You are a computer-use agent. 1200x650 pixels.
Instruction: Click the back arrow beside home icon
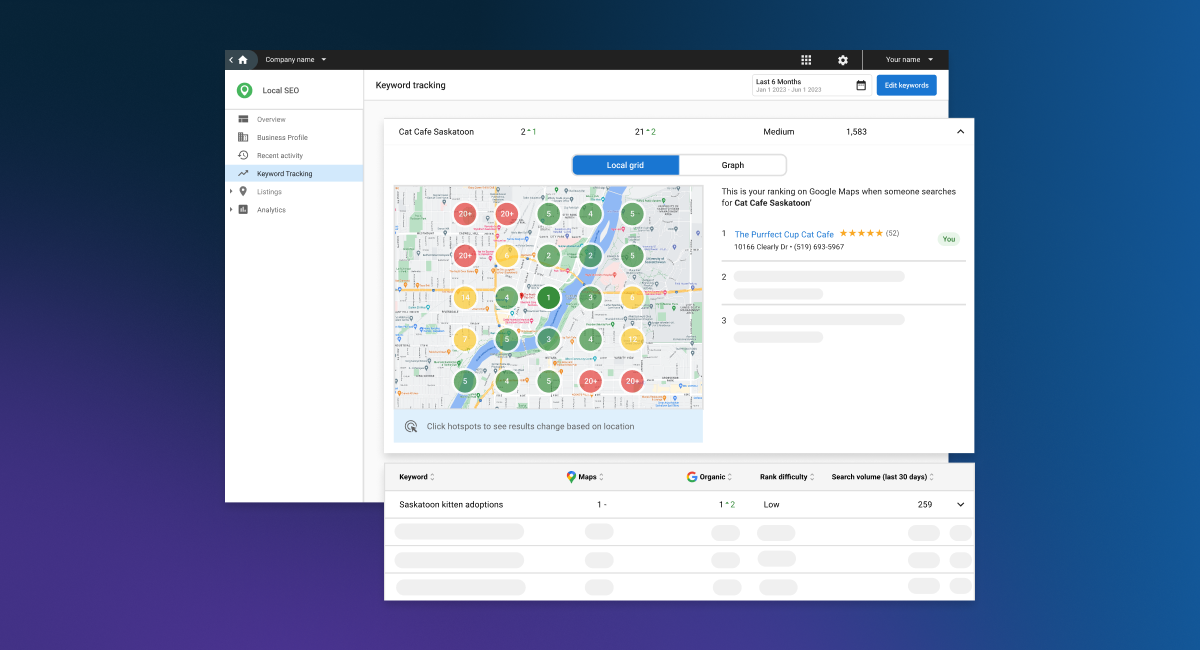(231, 60)
